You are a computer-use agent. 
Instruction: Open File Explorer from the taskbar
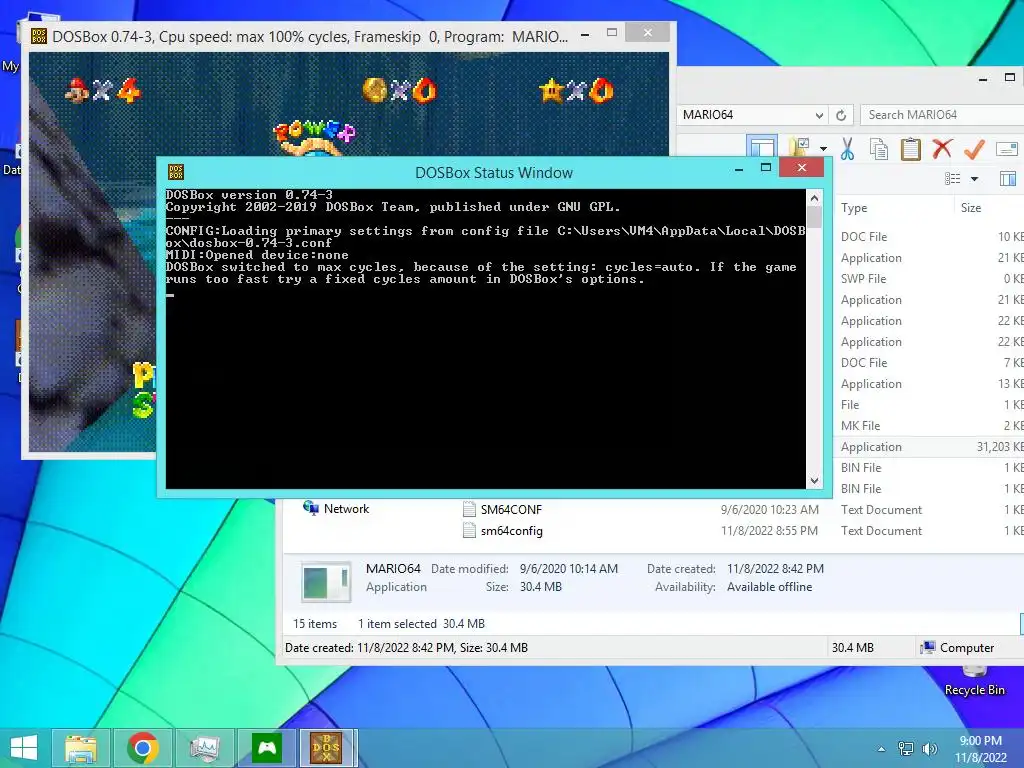click(x=81, y=748)
